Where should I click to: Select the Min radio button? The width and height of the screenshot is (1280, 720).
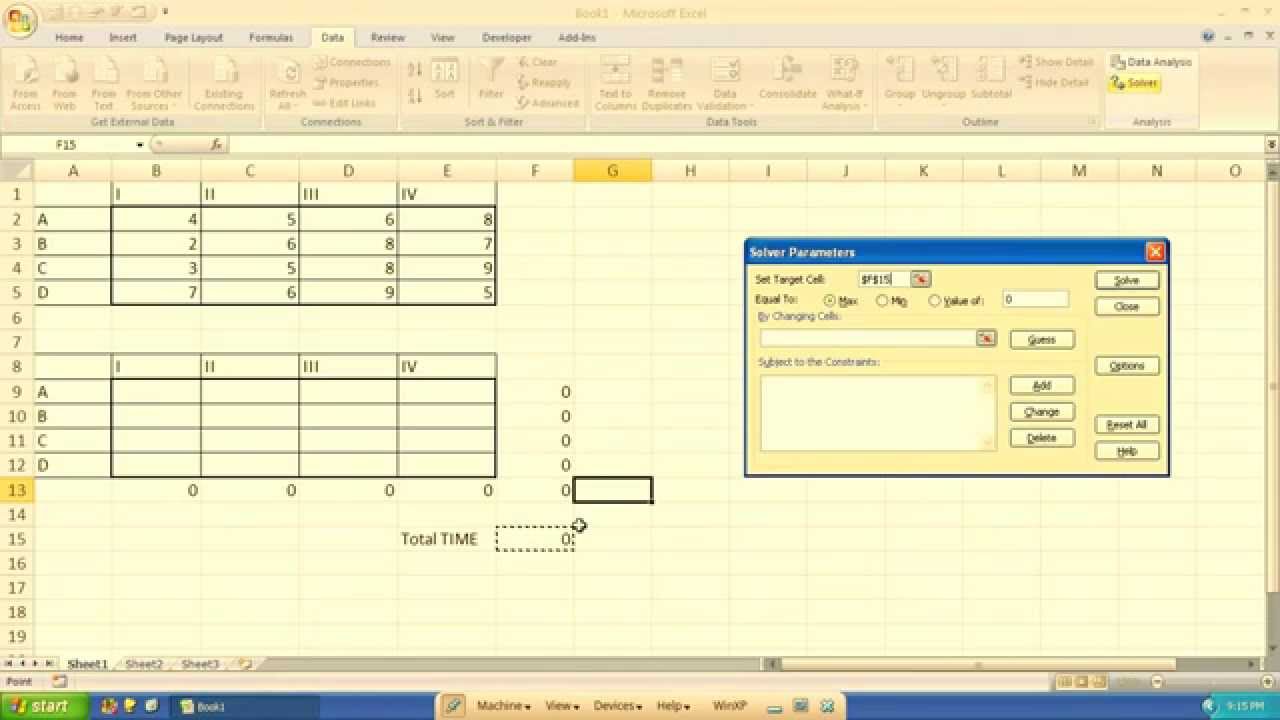click(882, 301)
